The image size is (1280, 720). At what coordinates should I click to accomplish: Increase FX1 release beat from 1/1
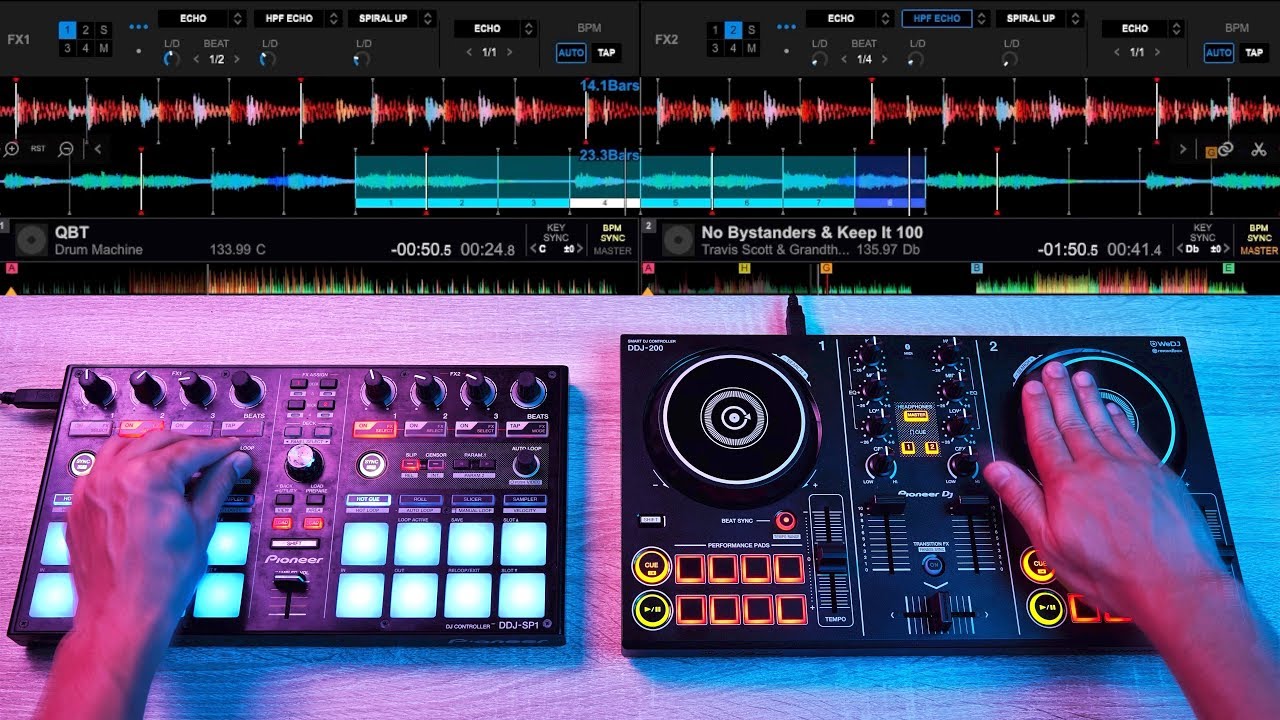pyautogui.click(x=510, y=53)
